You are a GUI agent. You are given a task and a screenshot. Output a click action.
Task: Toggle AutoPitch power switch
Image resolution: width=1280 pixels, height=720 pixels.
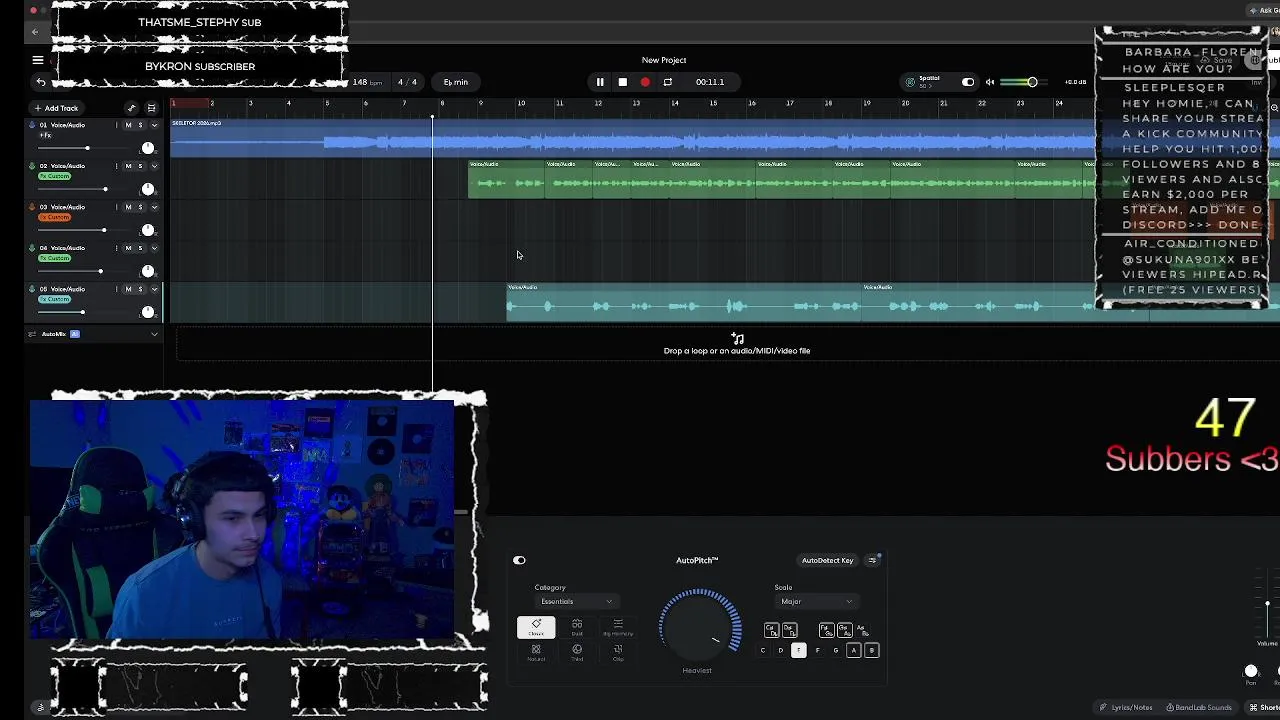pos(519,560)
